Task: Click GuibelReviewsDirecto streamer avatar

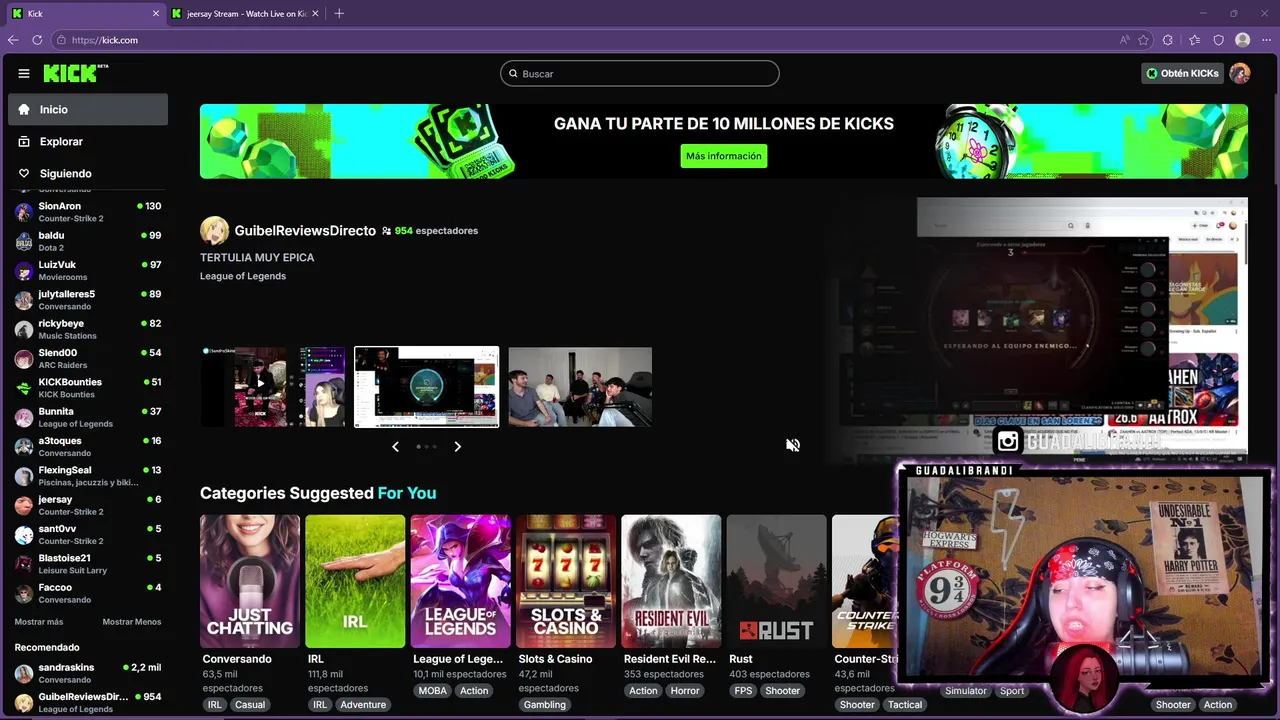Action: 214,230
